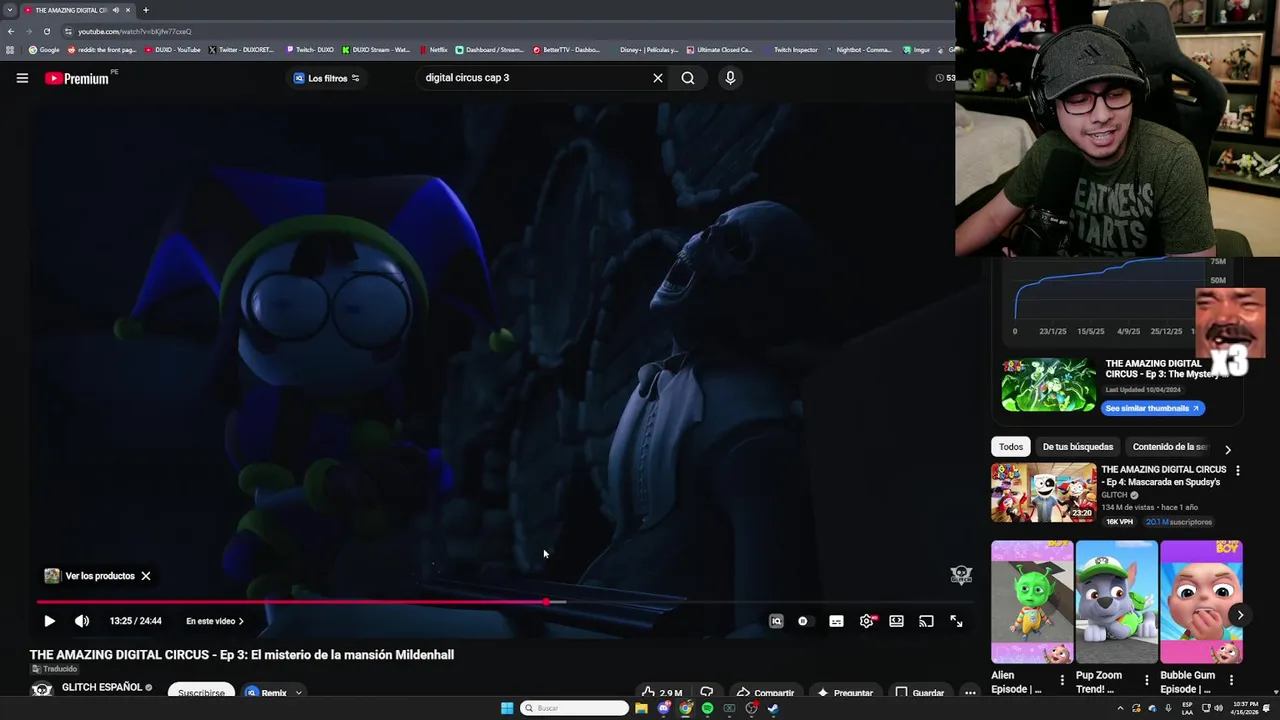The width and height of the screenshot is (1280, 720).
Task: Open Ep 4 Mascarada en Spudsy's thumbnail
Action: click(1044, 492)
